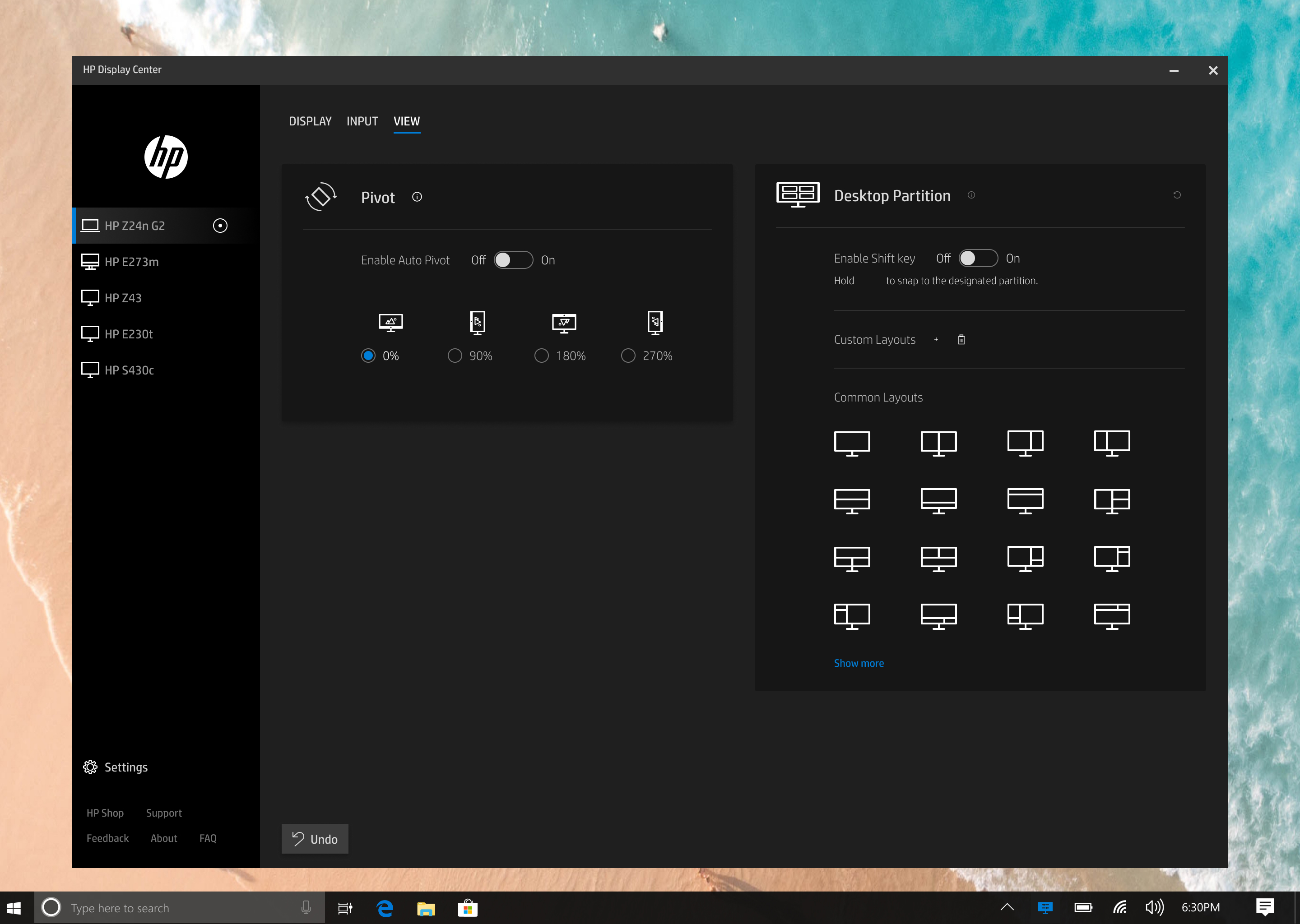This screenshot has width=1300, height=924.
Task: Open Task View on the taskbar
Action: [345, 908]
